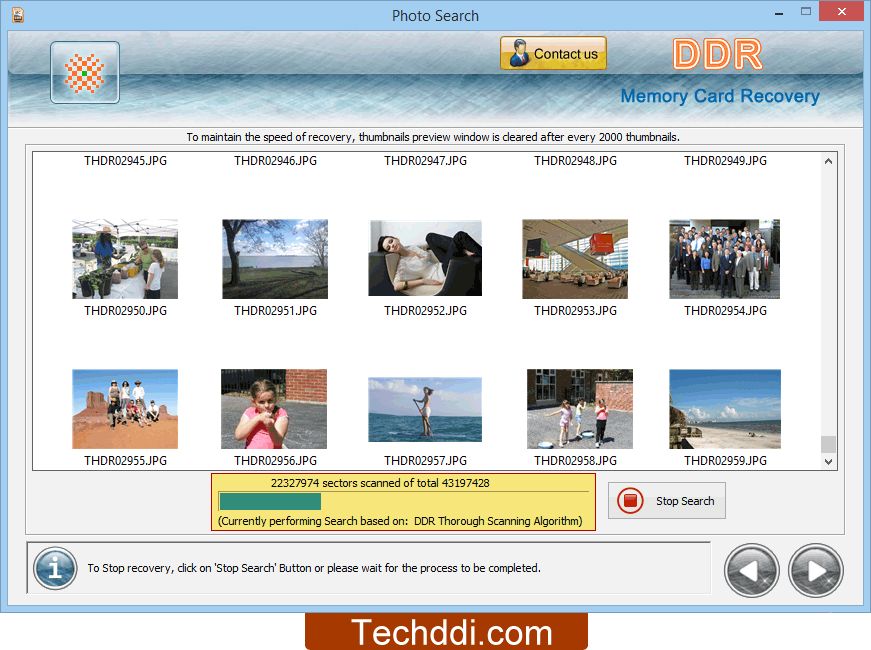Screen dimensions: 871x650
Task: Click the Stop Search button
Action: [667, 501]
